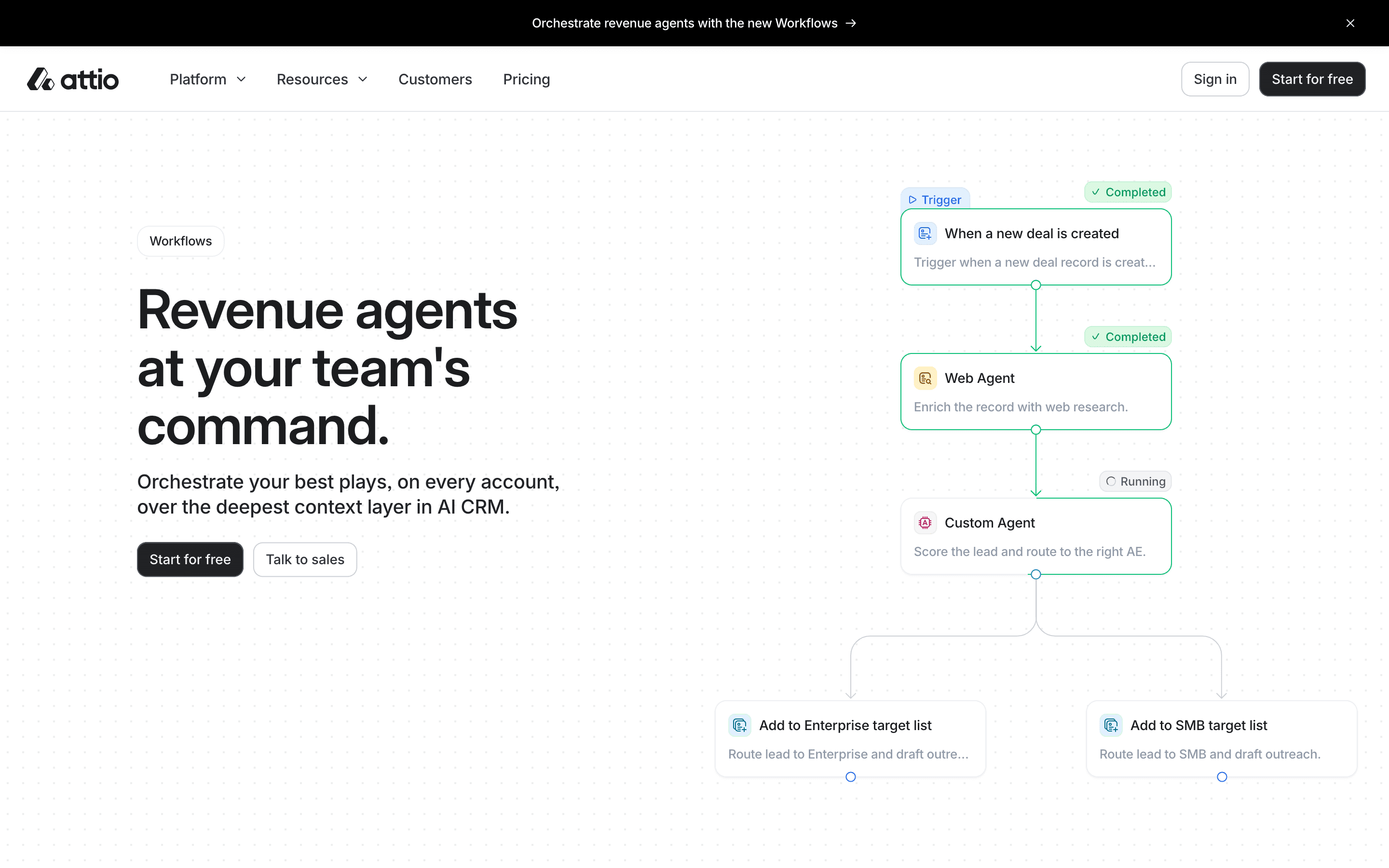Viewport: 1389px width, 868px height.
Task: Click the Enterprise target list icon
Action: pos(740,725)
